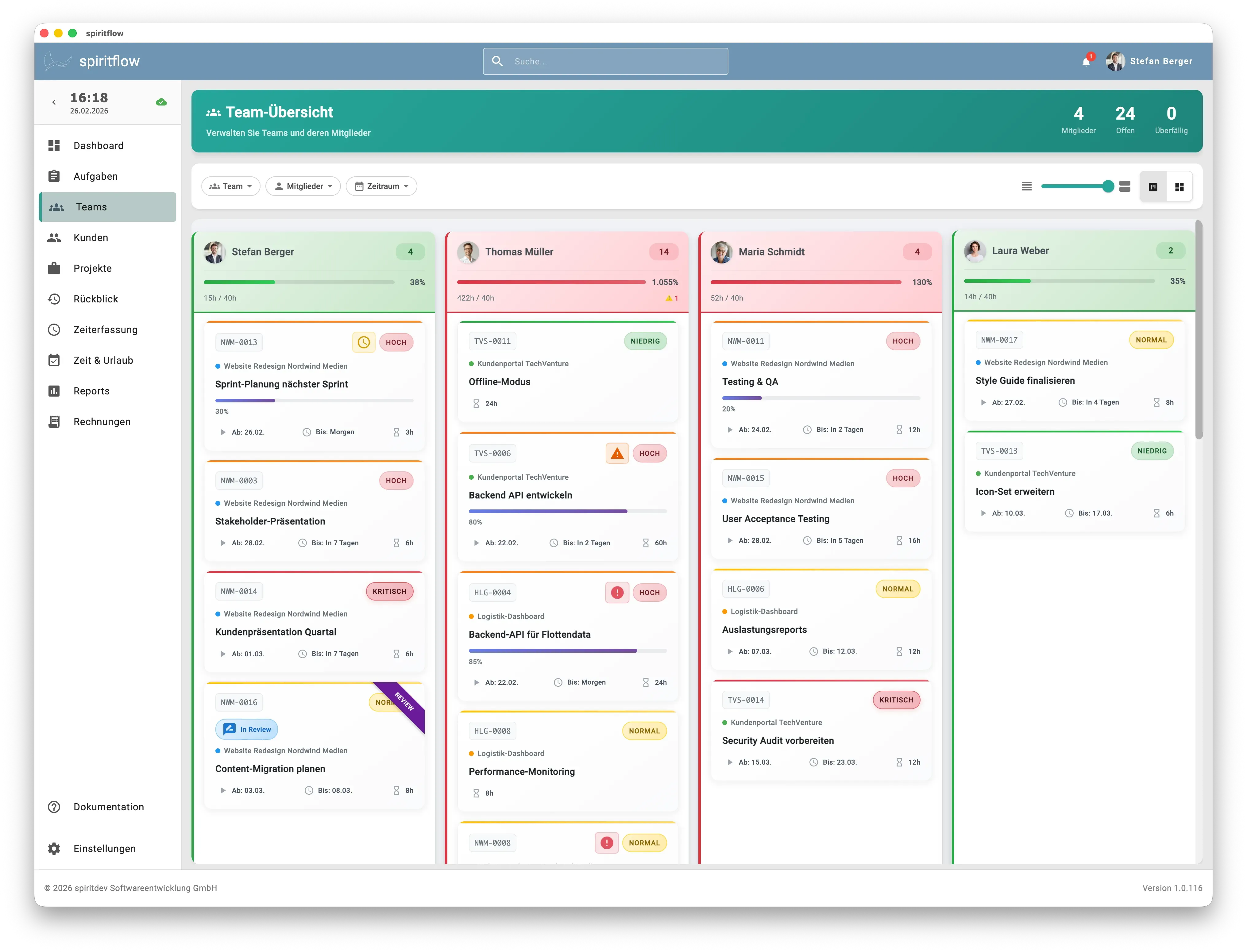This screenshot has width=1247, height=952.
Task: Click the green cloud sync status icon
Action: click(x=161, y=102)
